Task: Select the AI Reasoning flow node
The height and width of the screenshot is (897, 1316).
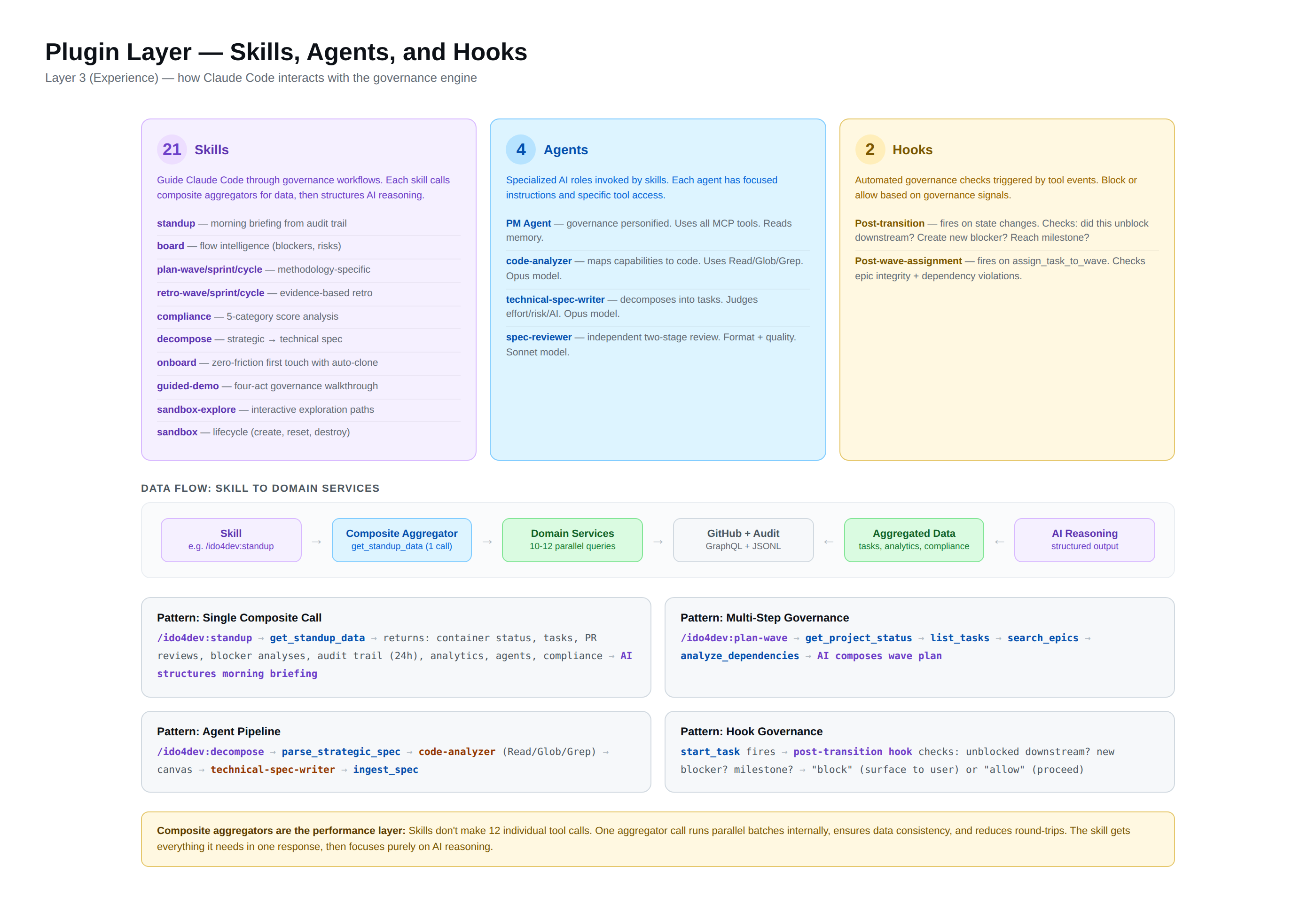Action: (1084, 540)
